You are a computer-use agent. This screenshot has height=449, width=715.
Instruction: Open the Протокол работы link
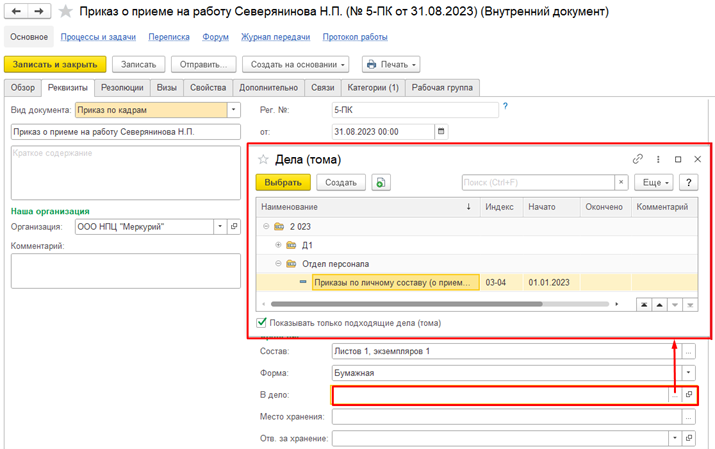point(355,37)
